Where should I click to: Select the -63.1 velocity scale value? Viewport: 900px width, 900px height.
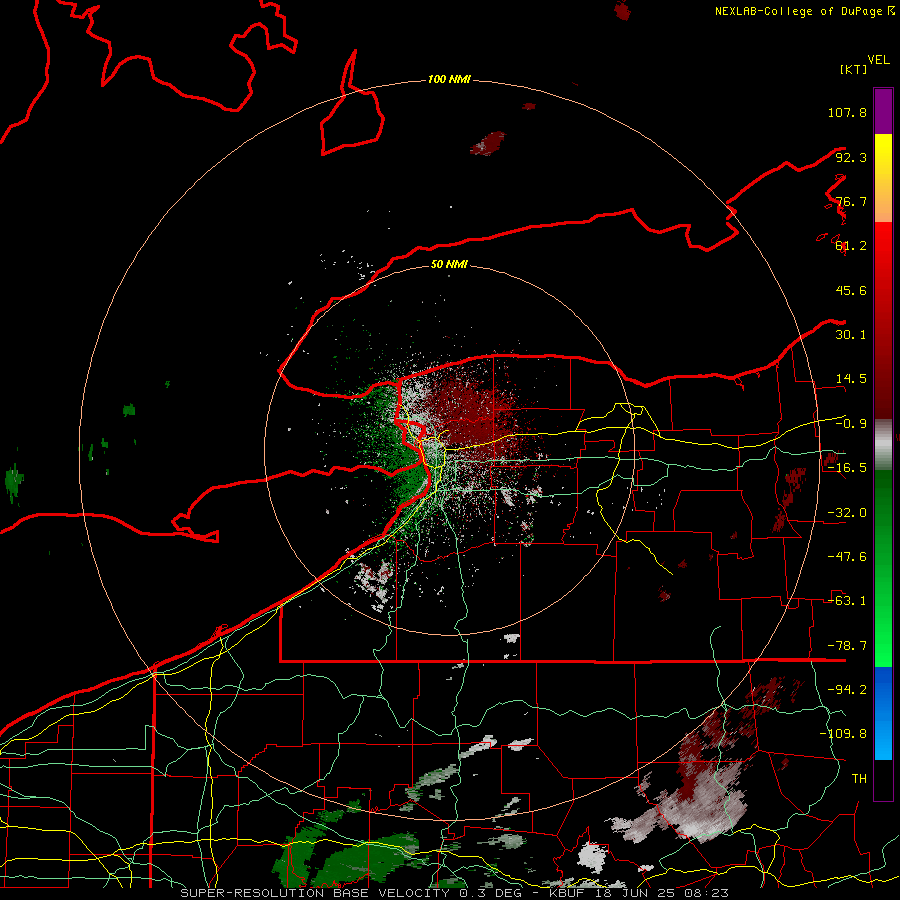click(847, 601)
